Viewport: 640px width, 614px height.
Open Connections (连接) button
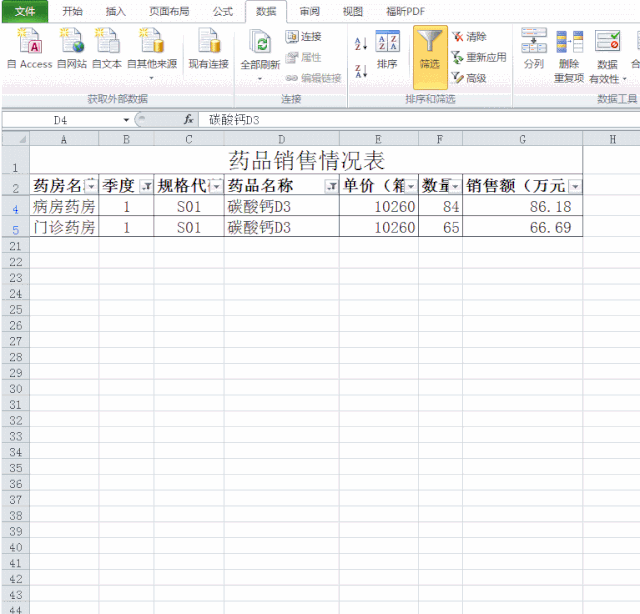303,37
